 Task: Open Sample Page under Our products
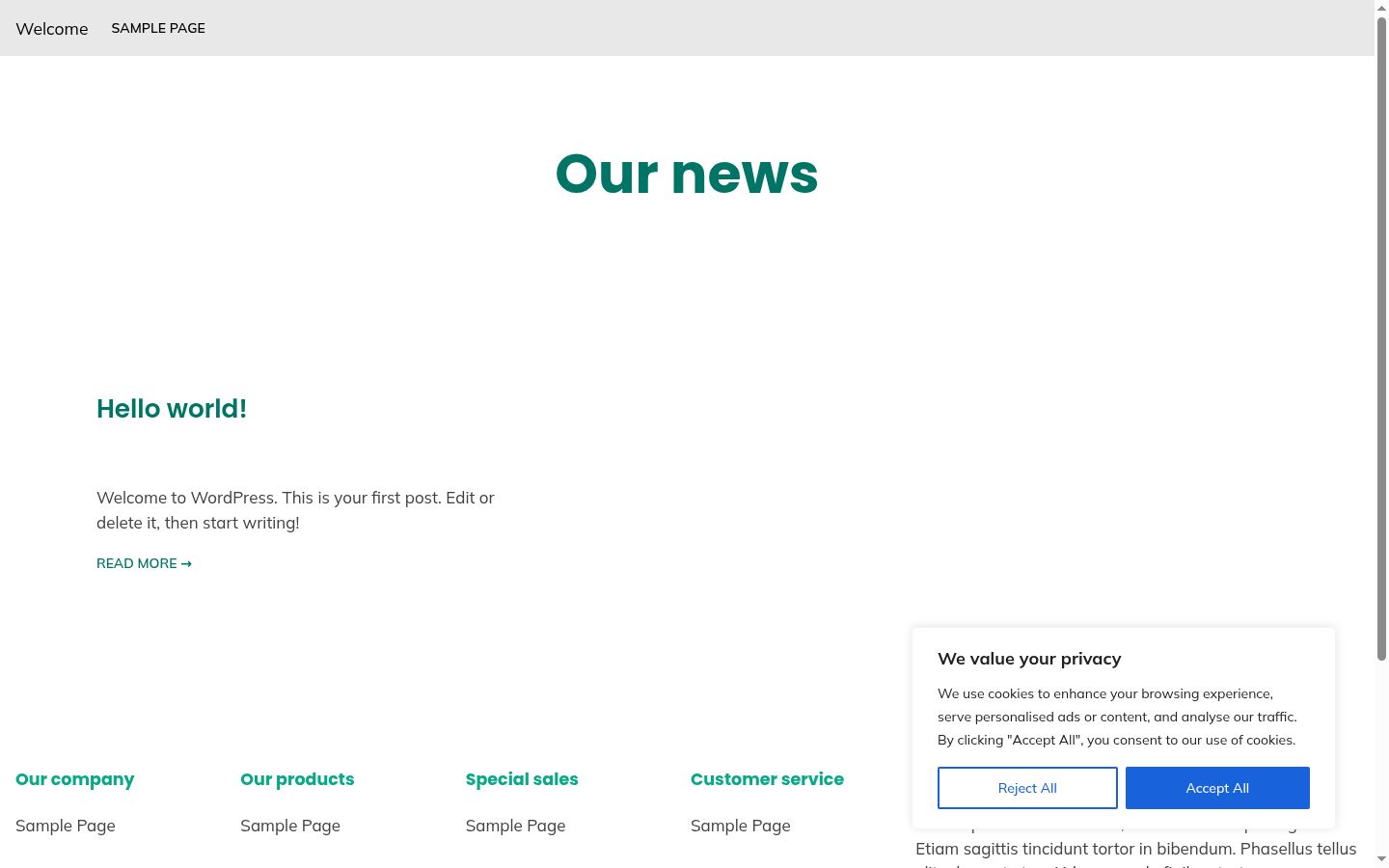pyautogui.click(x=290, y=826)
